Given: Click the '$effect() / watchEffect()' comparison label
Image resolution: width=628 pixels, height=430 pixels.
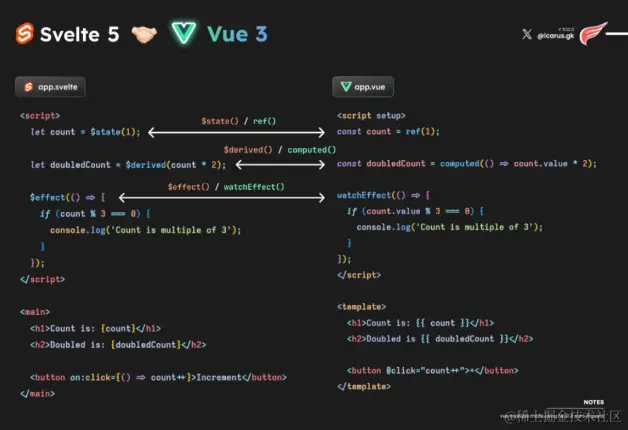Looking at the screenshot, I should [x=226, y=187].
